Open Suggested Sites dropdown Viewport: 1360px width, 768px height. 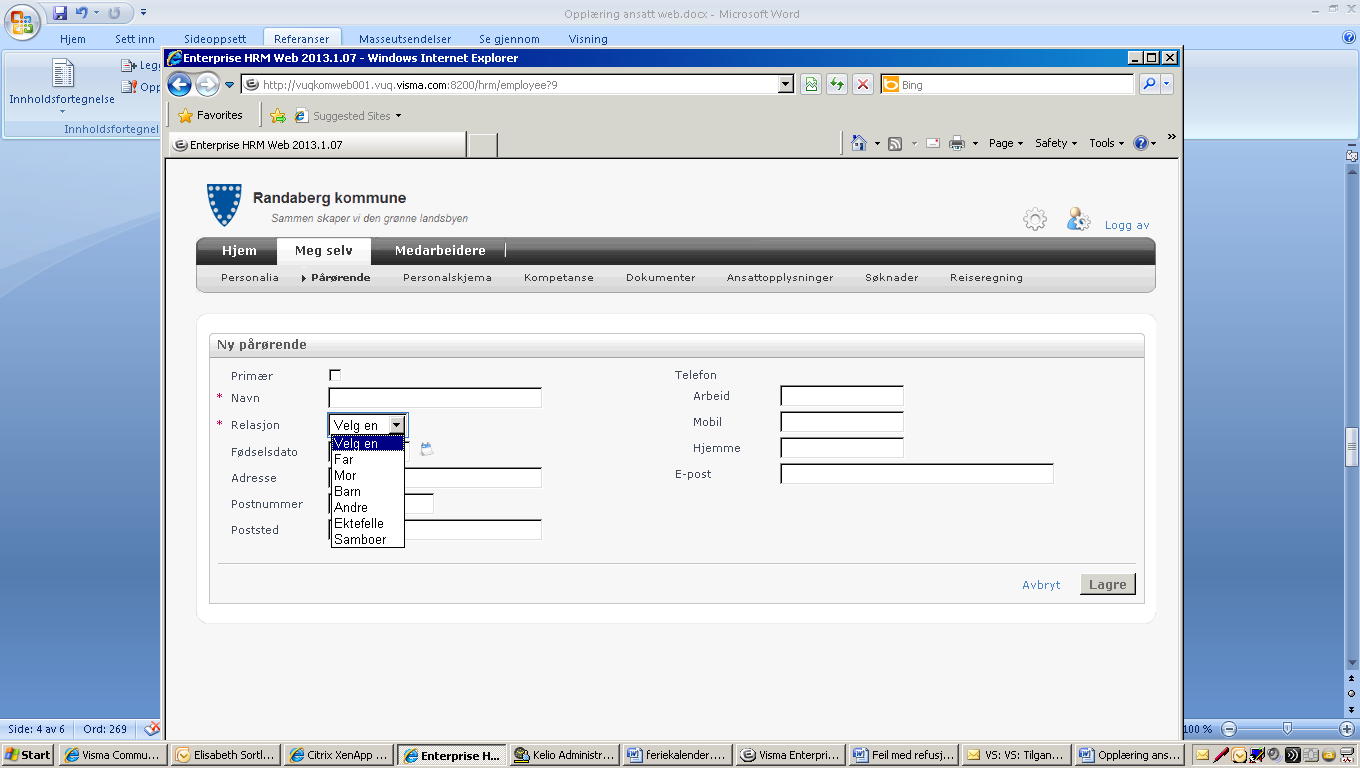coord(348,116)
